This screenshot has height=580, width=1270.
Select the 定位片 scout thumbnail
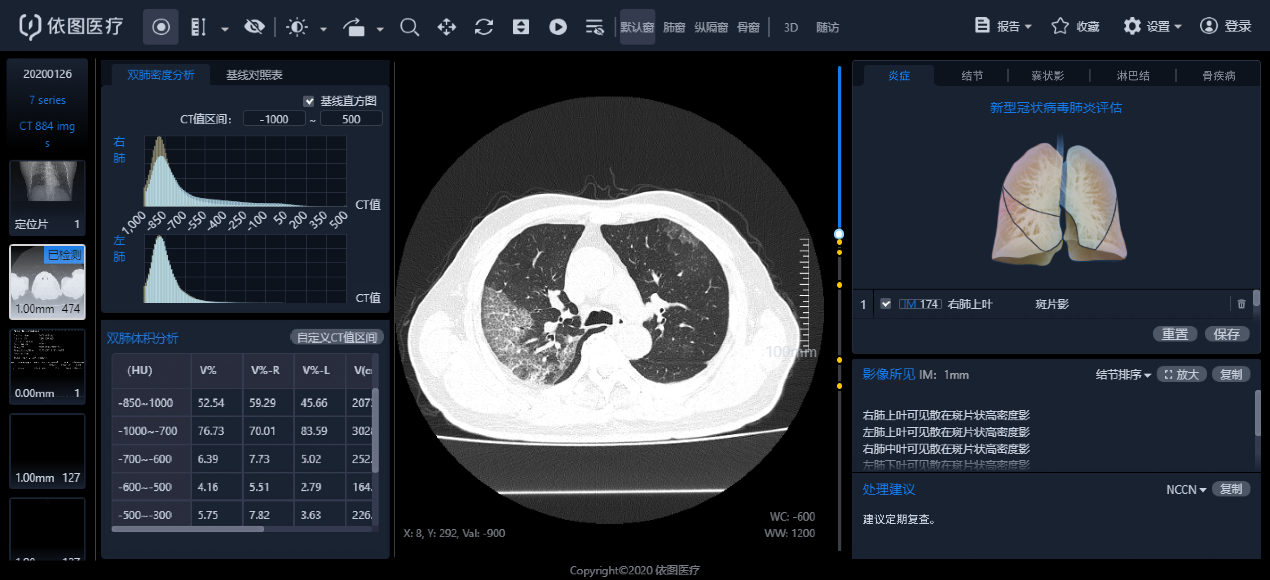(47, 196)
